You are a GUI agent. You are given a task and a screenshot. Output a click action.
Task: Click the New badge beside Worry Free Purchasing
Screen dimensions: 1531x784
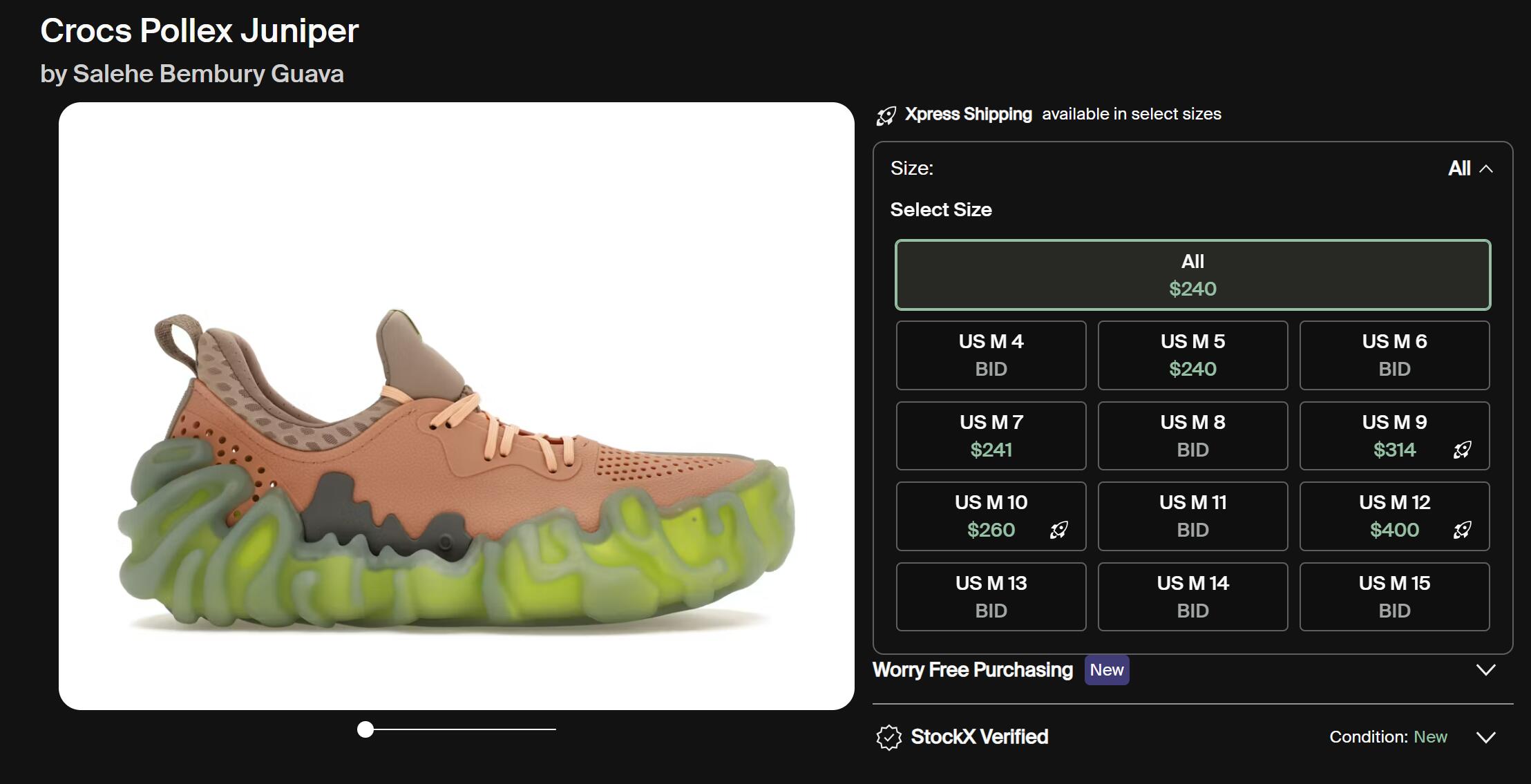click(1106, 670)
